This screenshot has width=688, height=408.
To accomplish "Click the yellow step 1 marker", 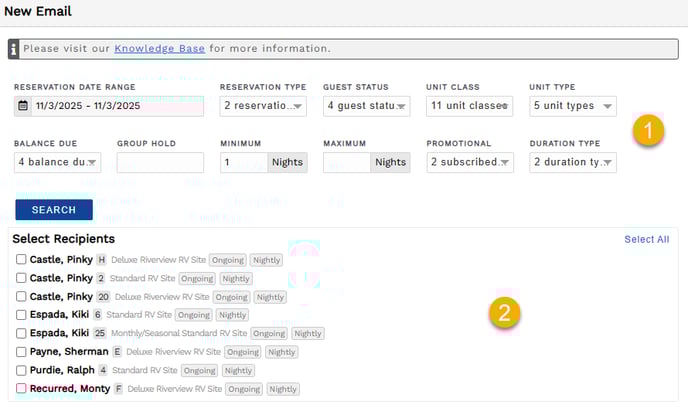I will click(x=649, y=130).
